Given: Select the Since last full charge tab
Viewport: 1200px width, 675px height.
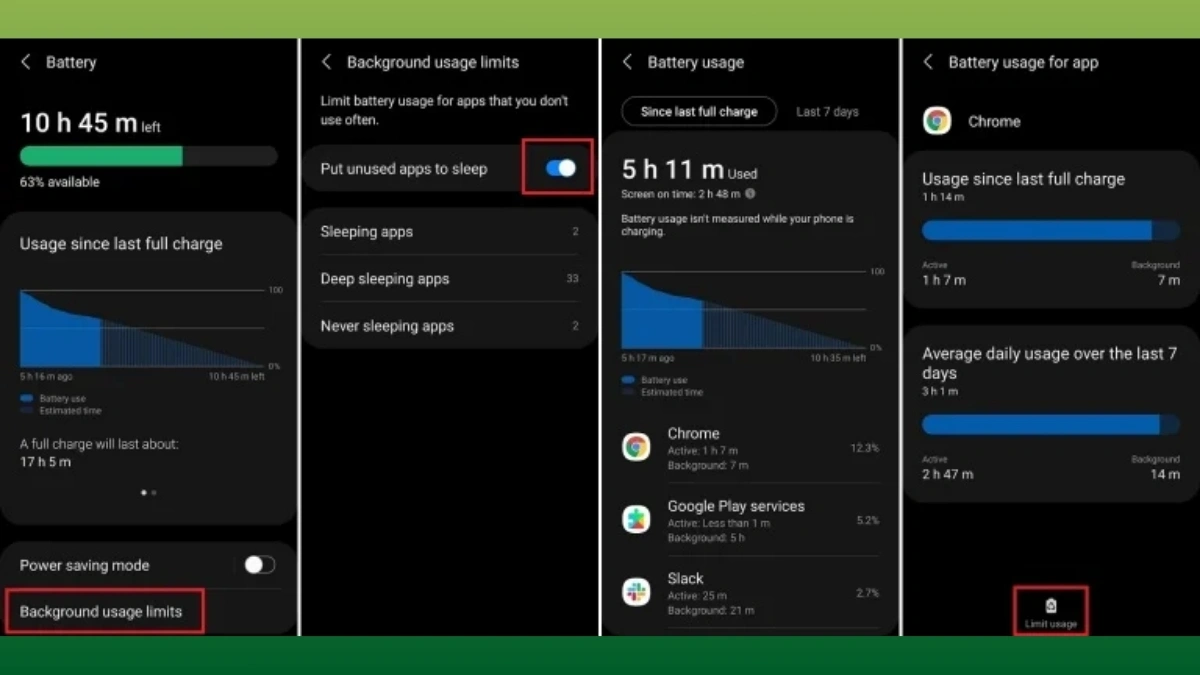Looking at the screenshot, I should [698, 111].
